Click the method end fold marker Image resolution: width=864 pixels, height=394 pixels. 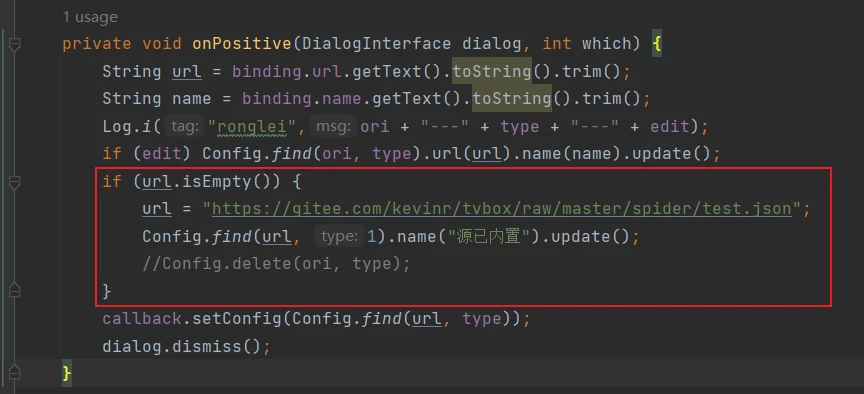click(x=15, y=373)
